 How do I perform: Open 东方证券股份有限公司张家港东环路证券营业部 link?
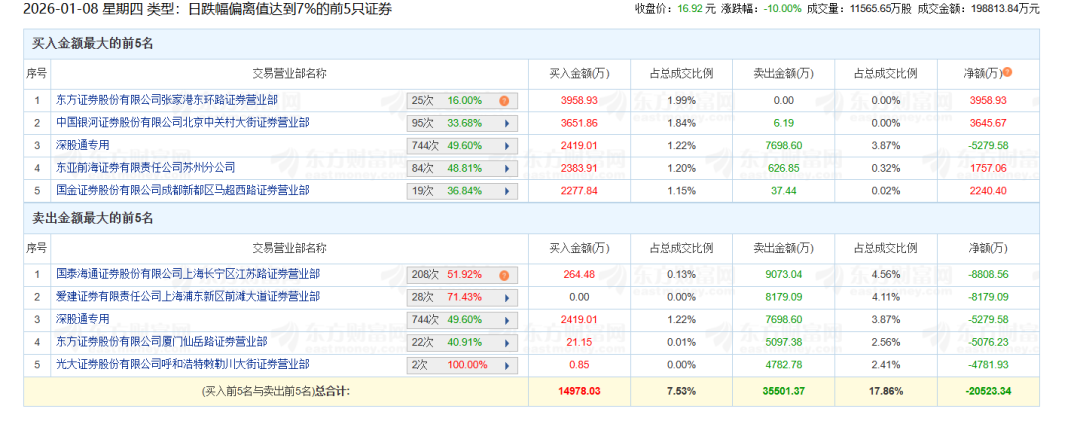coord(167,101)
